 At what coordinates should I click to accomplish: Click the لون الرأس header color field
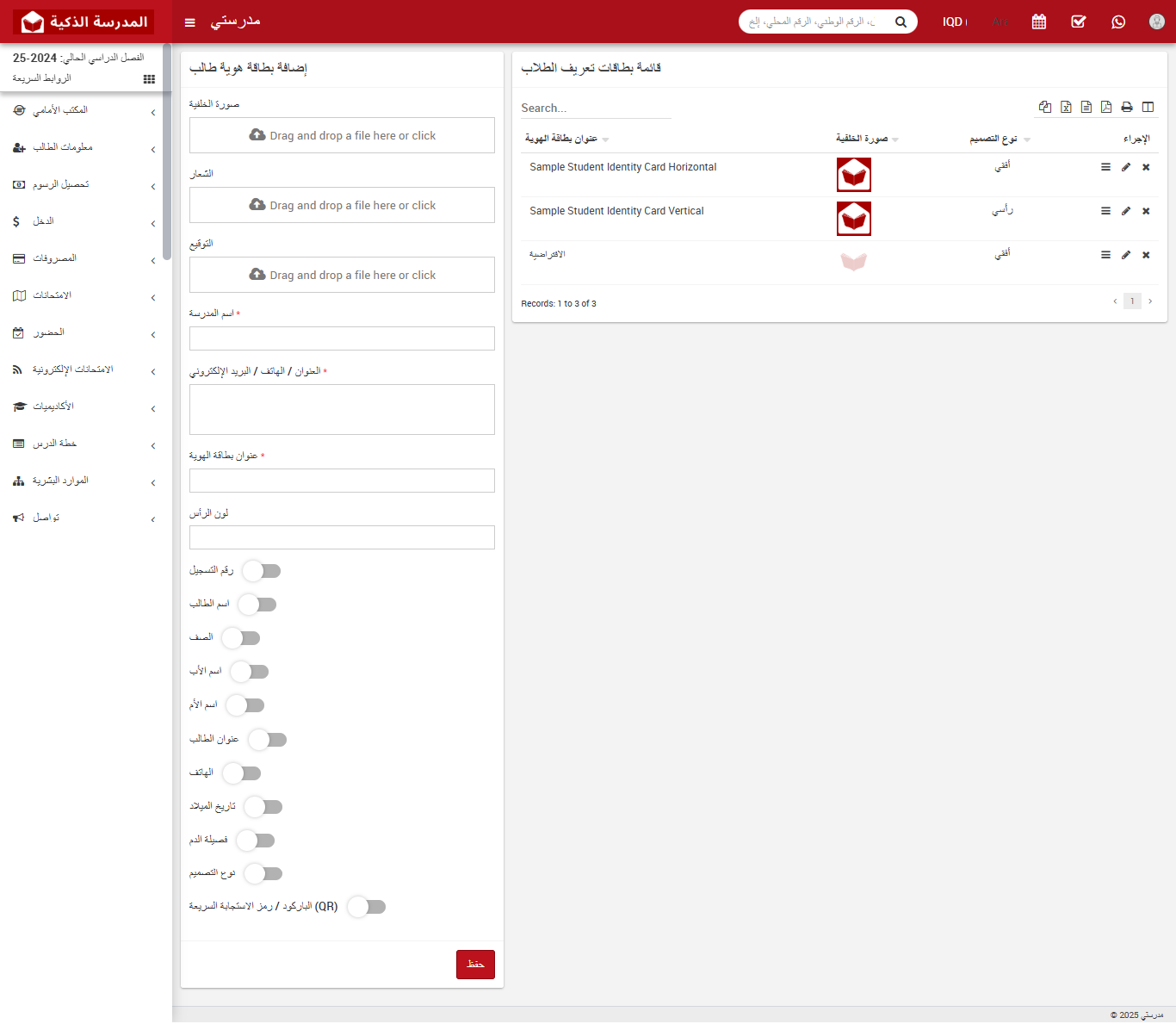tap(342, 537)
